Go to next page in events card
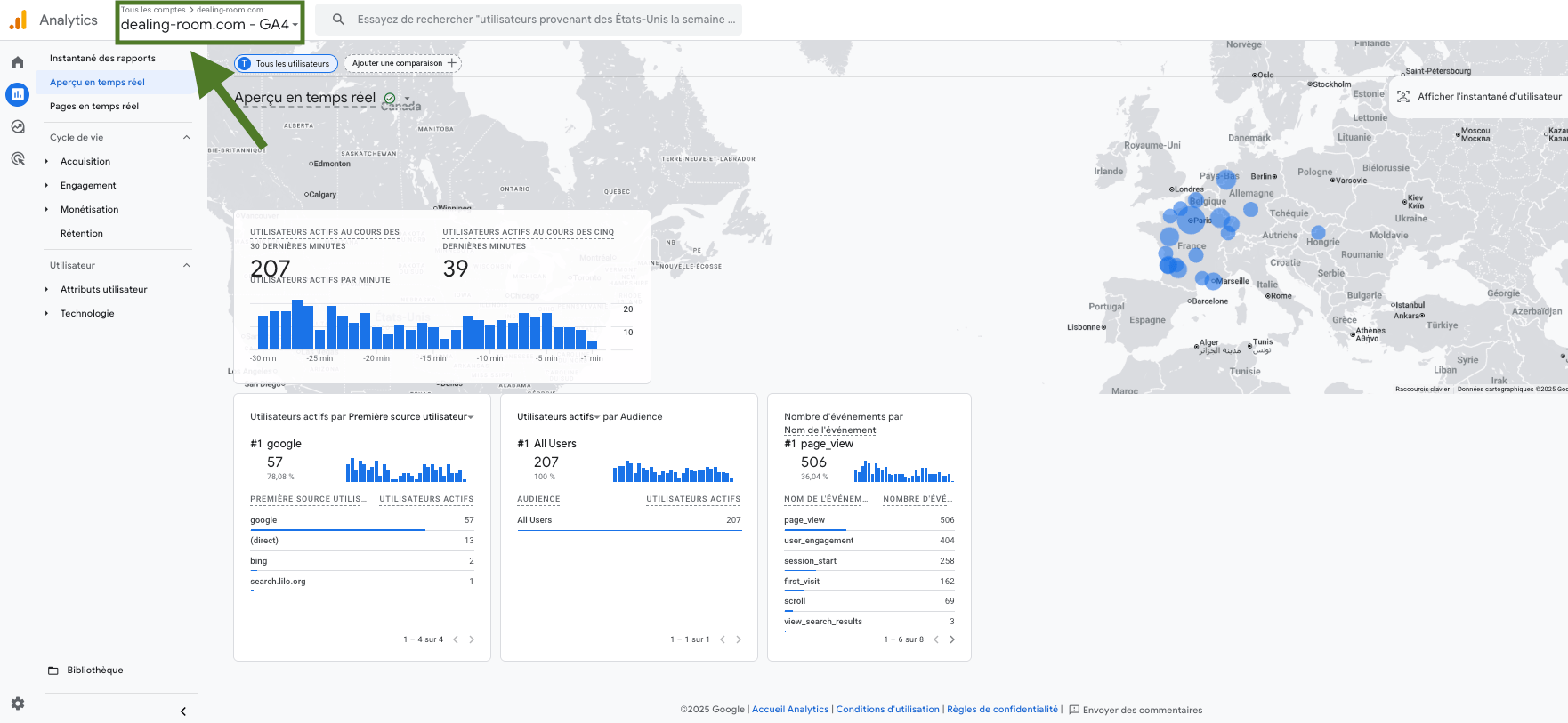Viewport: 1568px width, 723px height. 952,639
